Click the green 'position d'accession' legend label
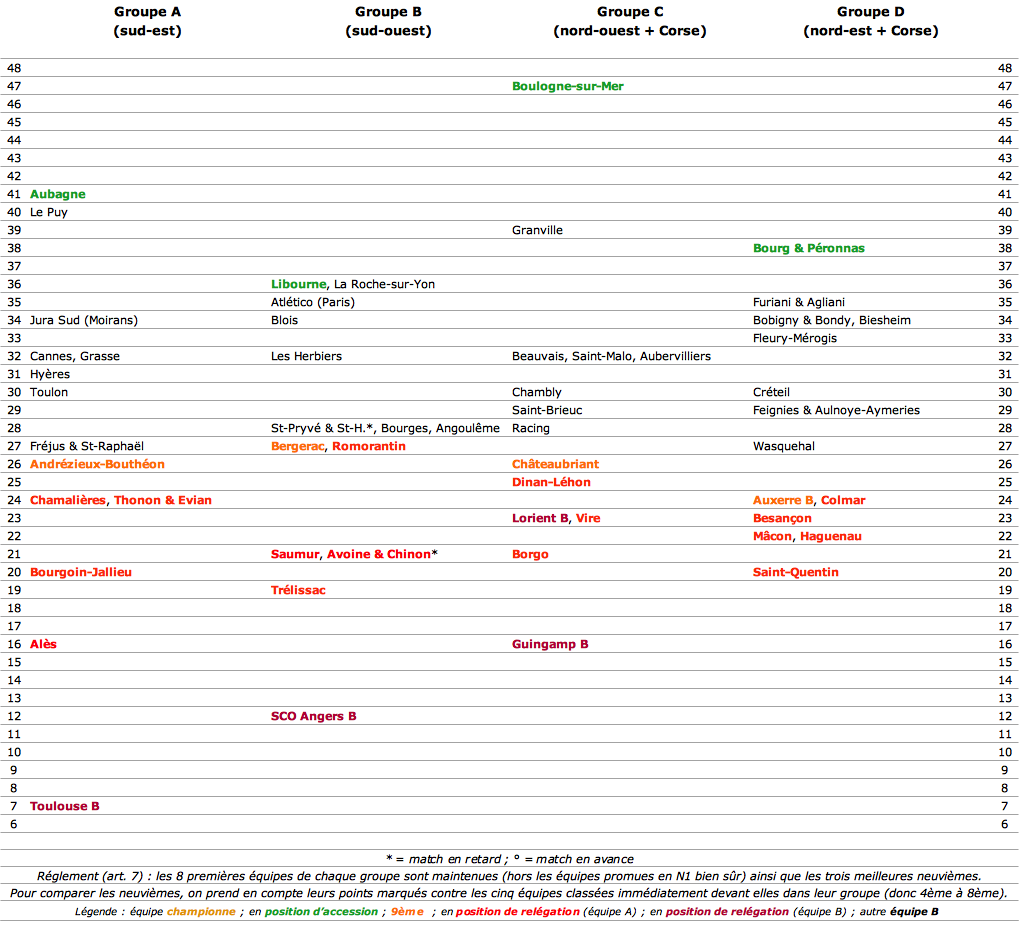 pyautogui.click(x=321, y=911)
